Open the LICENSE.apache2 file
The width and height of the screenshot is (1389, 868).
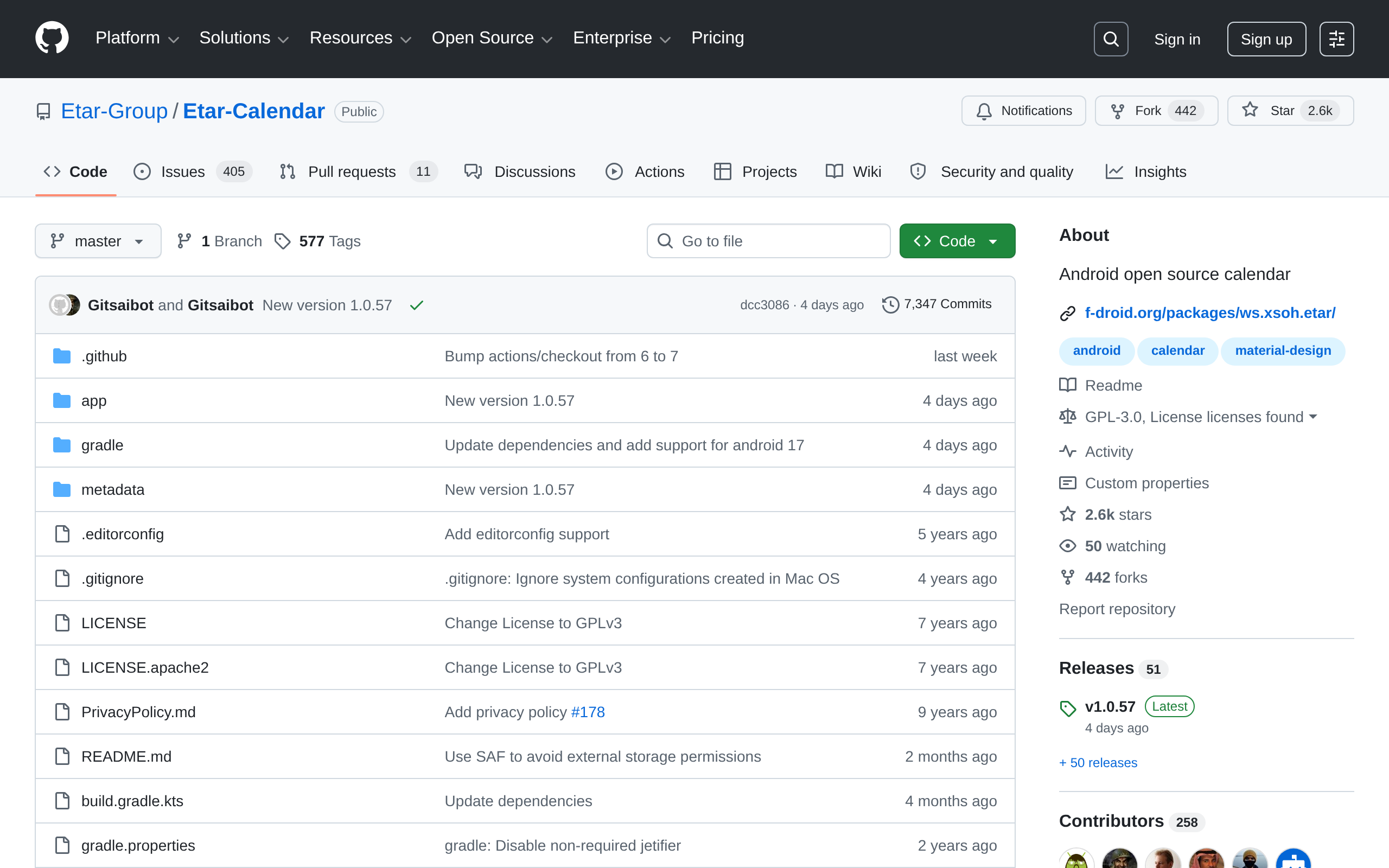pos(145,668)
